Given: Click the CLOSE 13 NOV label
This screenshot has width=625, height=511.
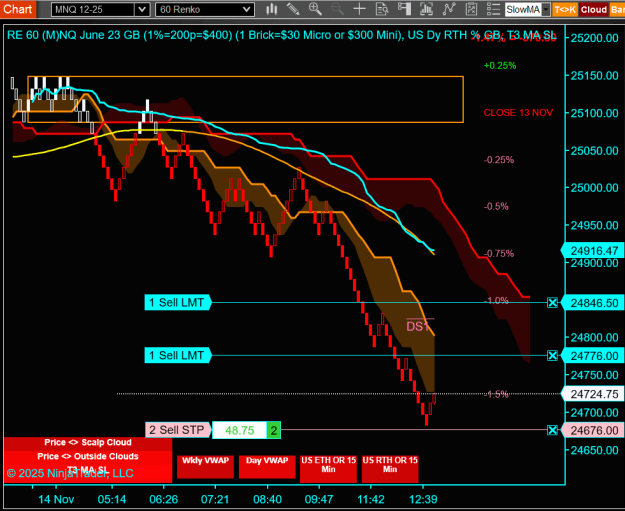Looking at the screenshot, I should pyautogui.click(x=518, y=113).
